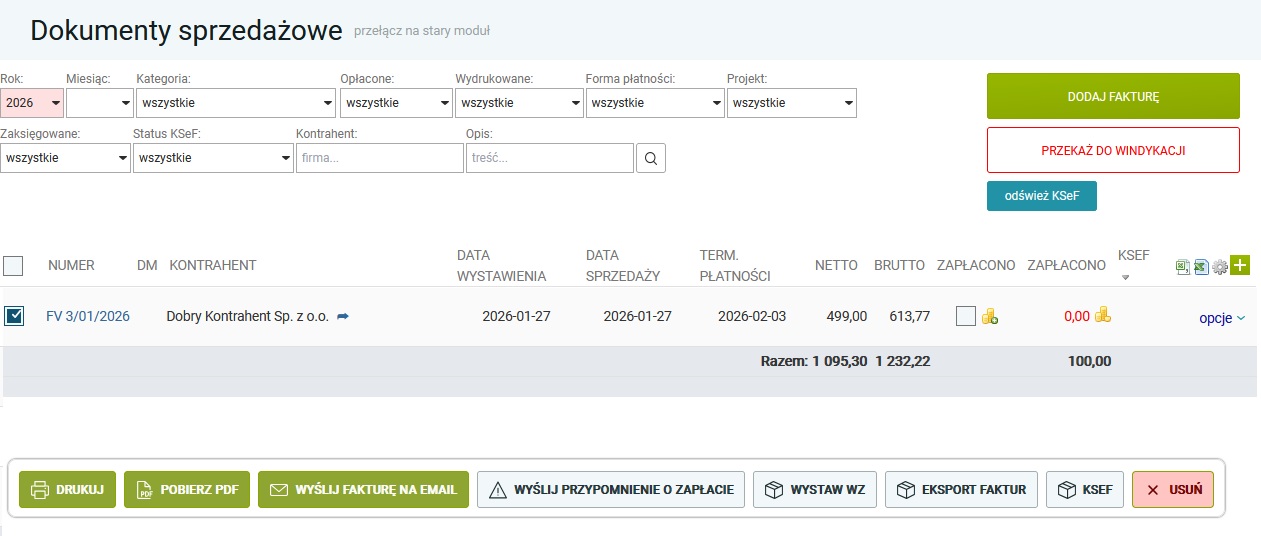Tick the Zapłacono checkbox in the invoice row

coord(965,316)
